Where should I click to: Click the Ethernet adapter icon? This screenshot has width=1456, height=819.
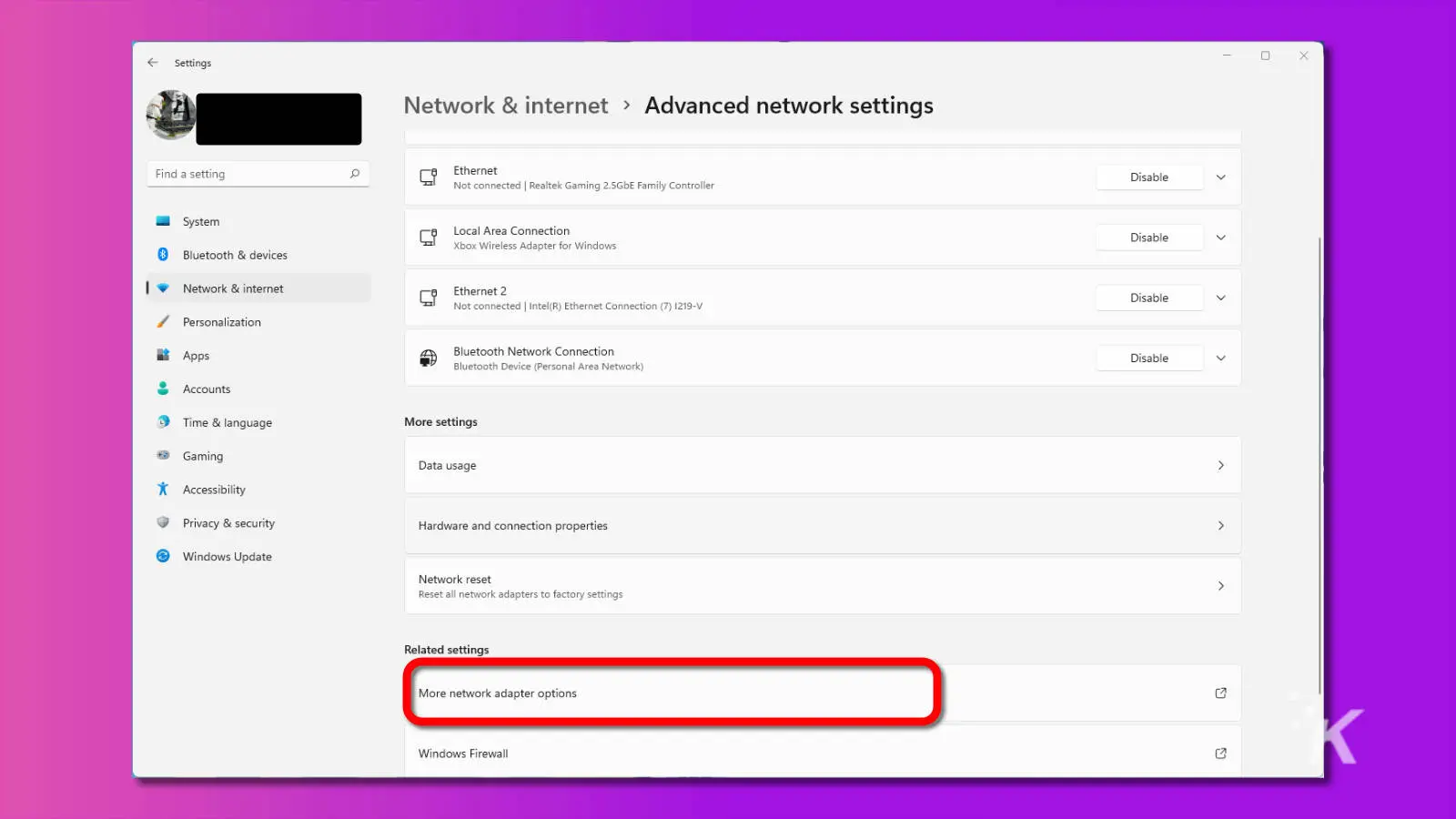pyautogui.click(x=428, y=177)
